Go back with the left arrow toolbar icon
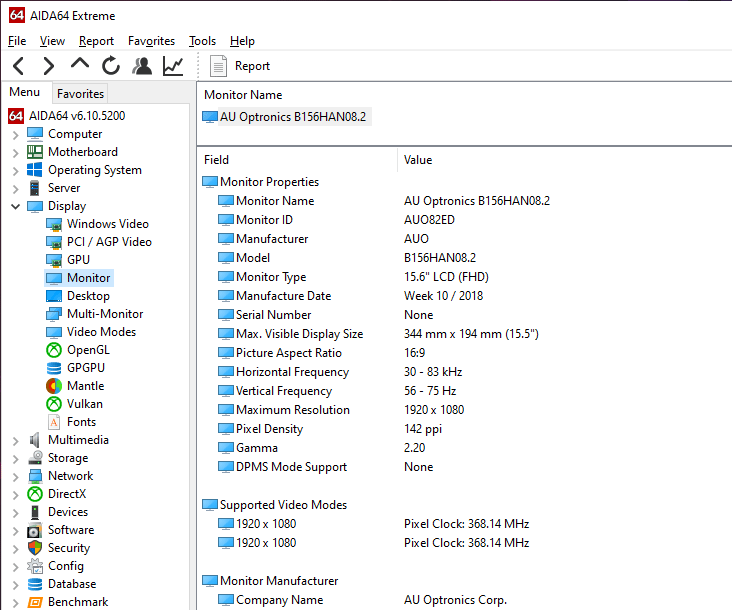The width and height of the screenshot is (732, 610). pos(19,66)
